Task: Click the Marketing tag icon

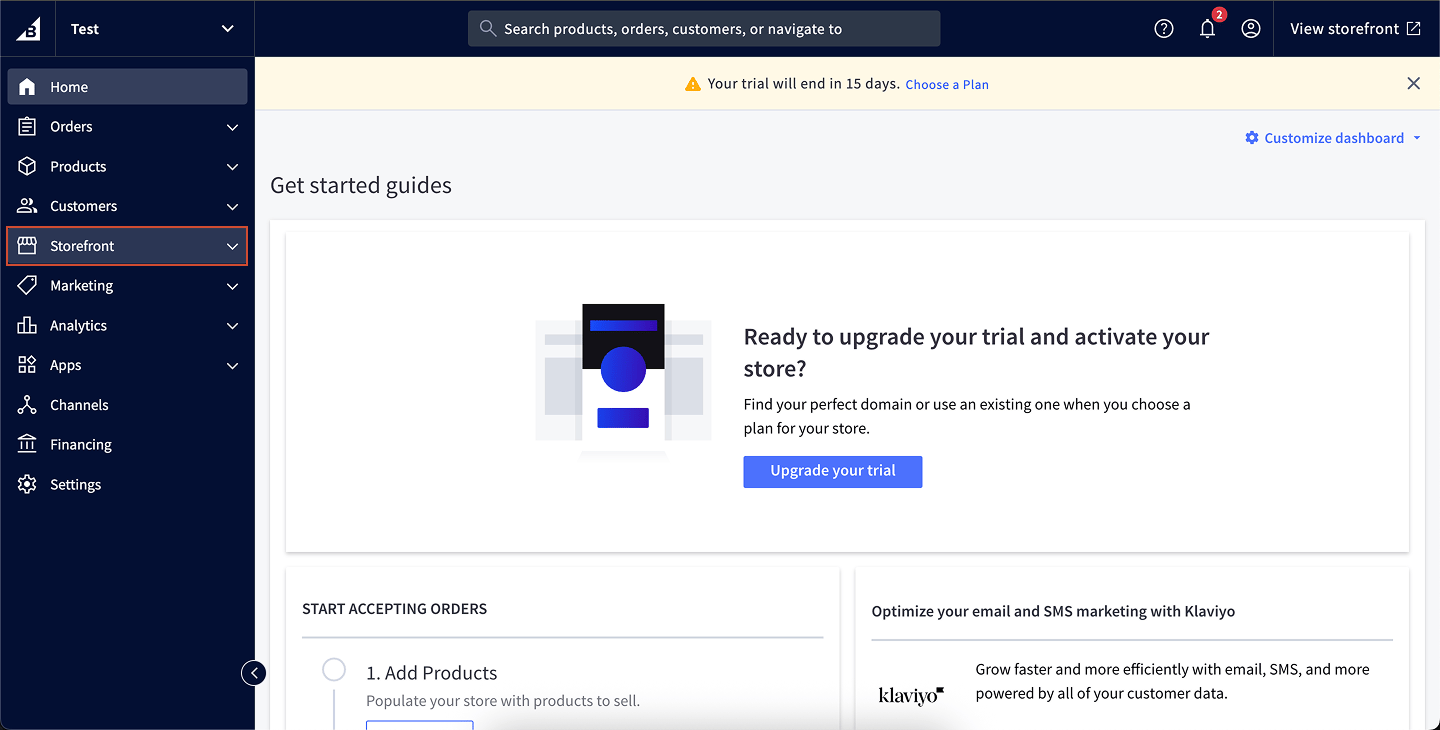Action: pyautogui.click(x=27, y=286)
